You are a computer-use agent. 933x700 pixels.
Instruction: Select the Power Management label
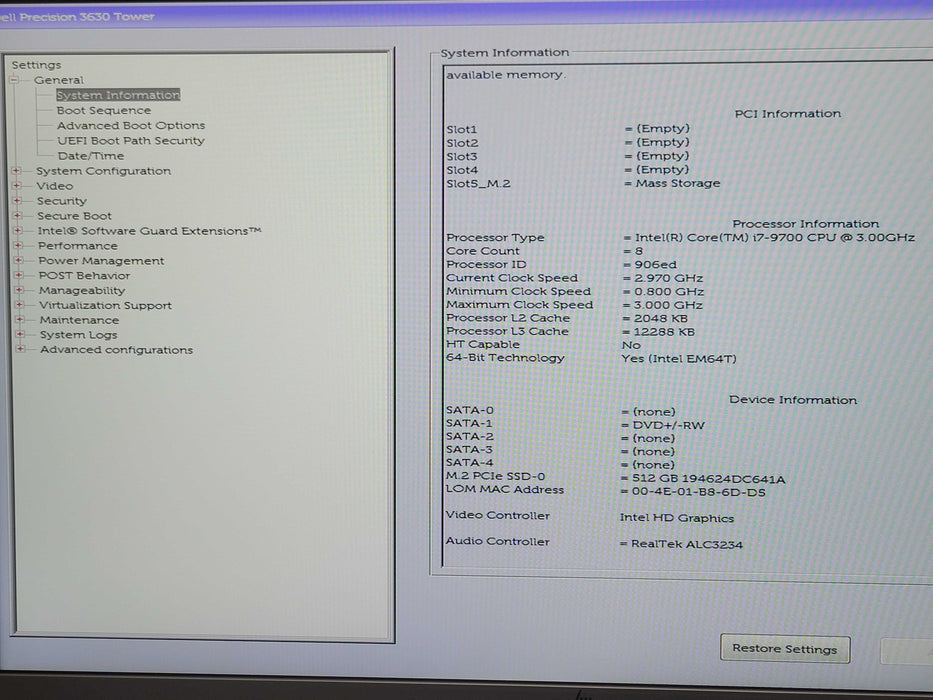tap(101, 261)
